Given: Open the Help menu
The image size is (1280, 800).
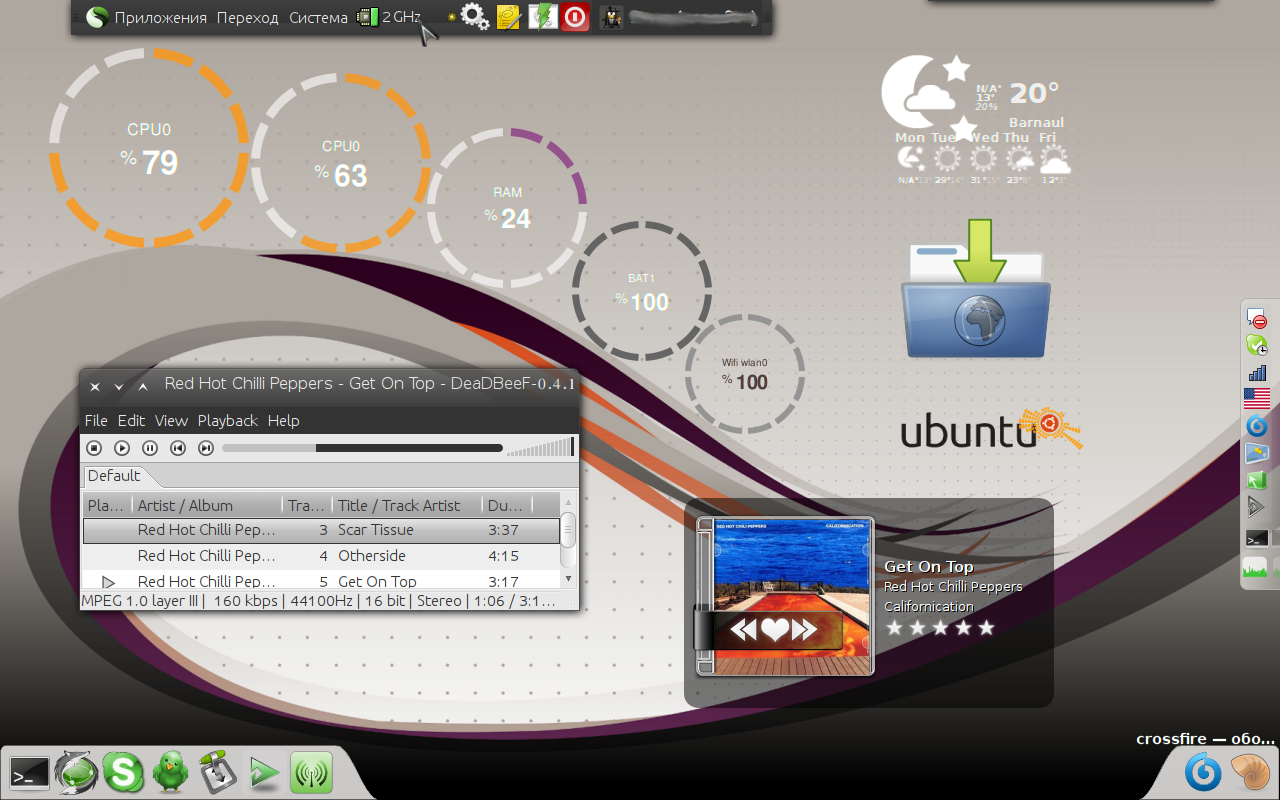Looking at the screenshot, I should tap(284, 421).
